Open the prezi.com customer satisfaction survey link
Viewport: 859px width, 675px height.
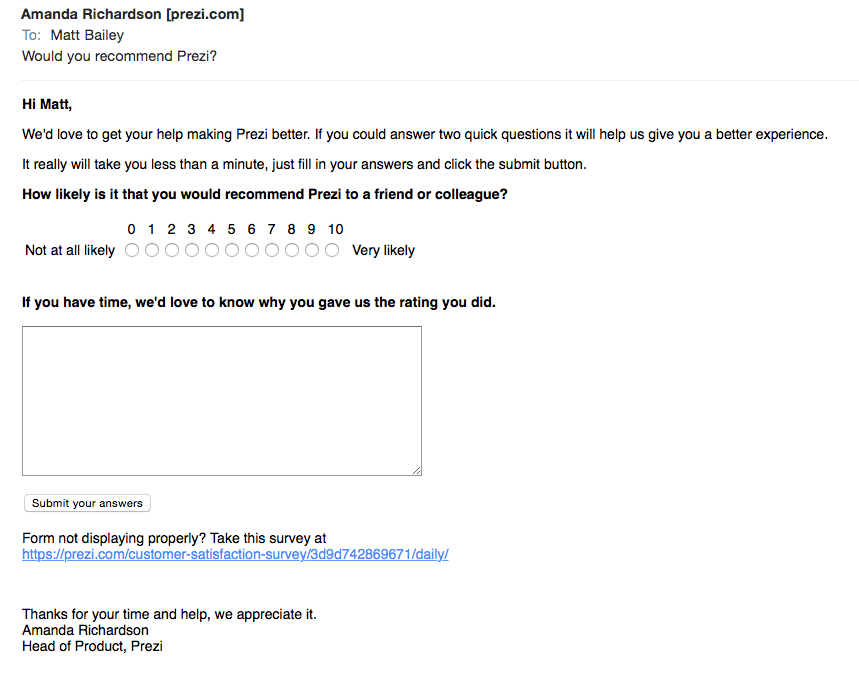coord(235,554)
